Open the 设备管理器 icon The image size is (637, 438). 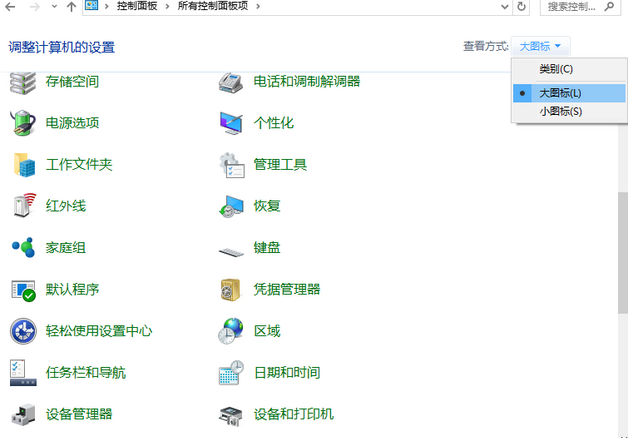(23, 414)
